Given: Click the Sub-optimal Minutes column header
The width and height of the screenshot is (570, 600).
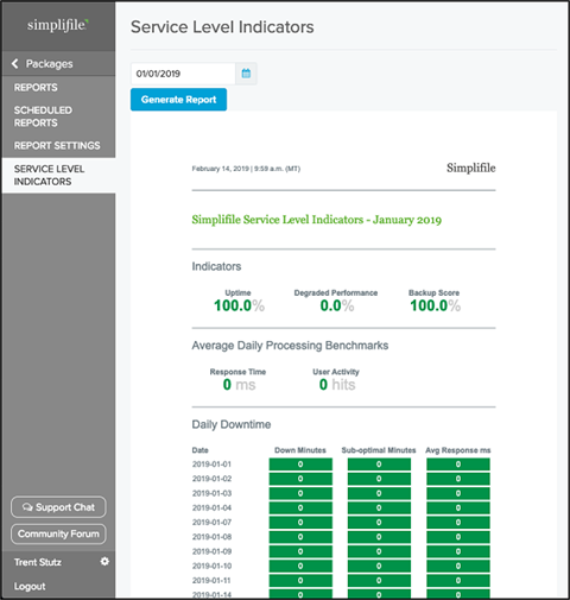Looking at the screenshot, I should (379, 450).
